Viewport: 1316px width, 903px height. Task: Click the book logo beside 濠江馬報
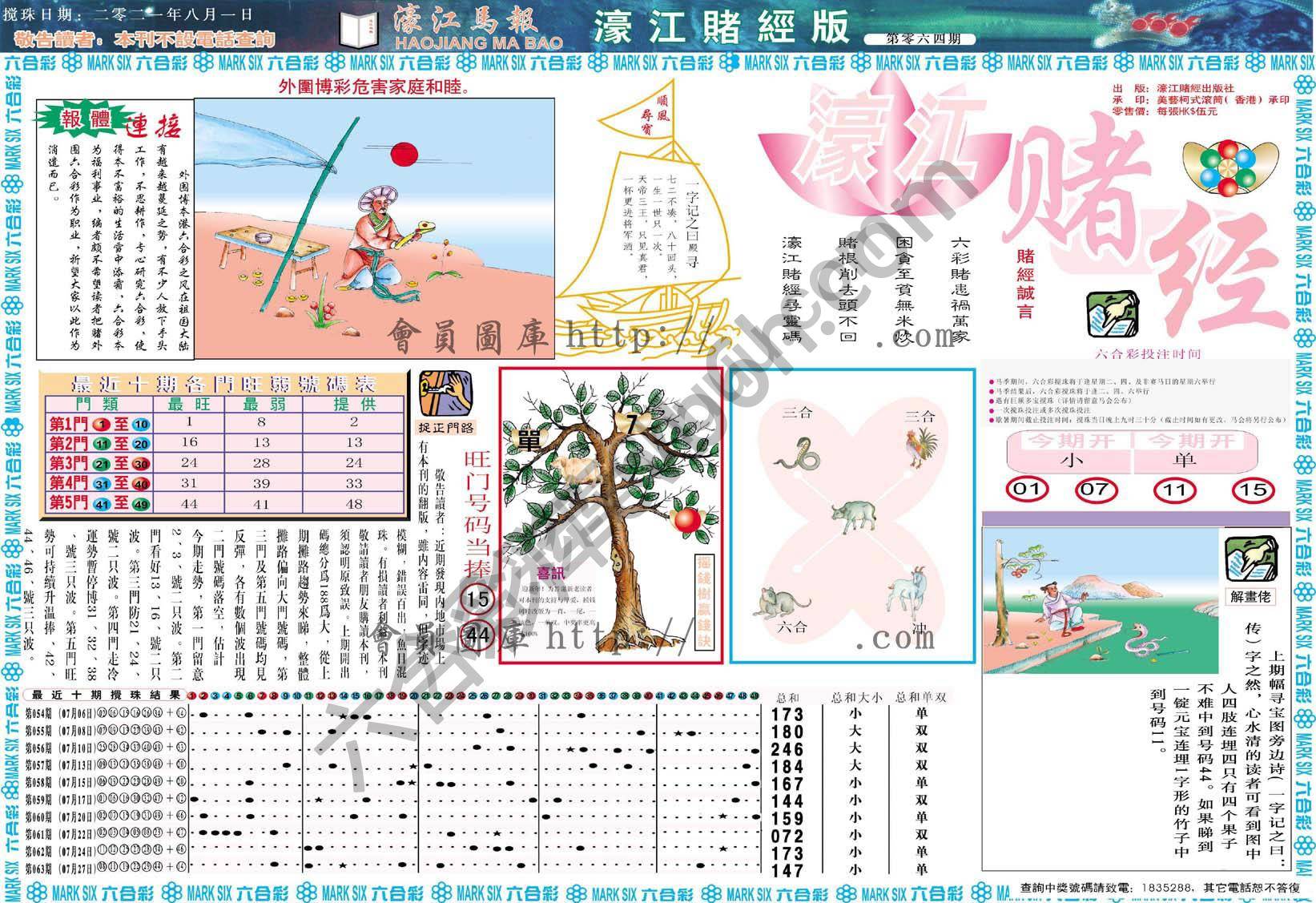pyautogui.click(x=357, y=29)
